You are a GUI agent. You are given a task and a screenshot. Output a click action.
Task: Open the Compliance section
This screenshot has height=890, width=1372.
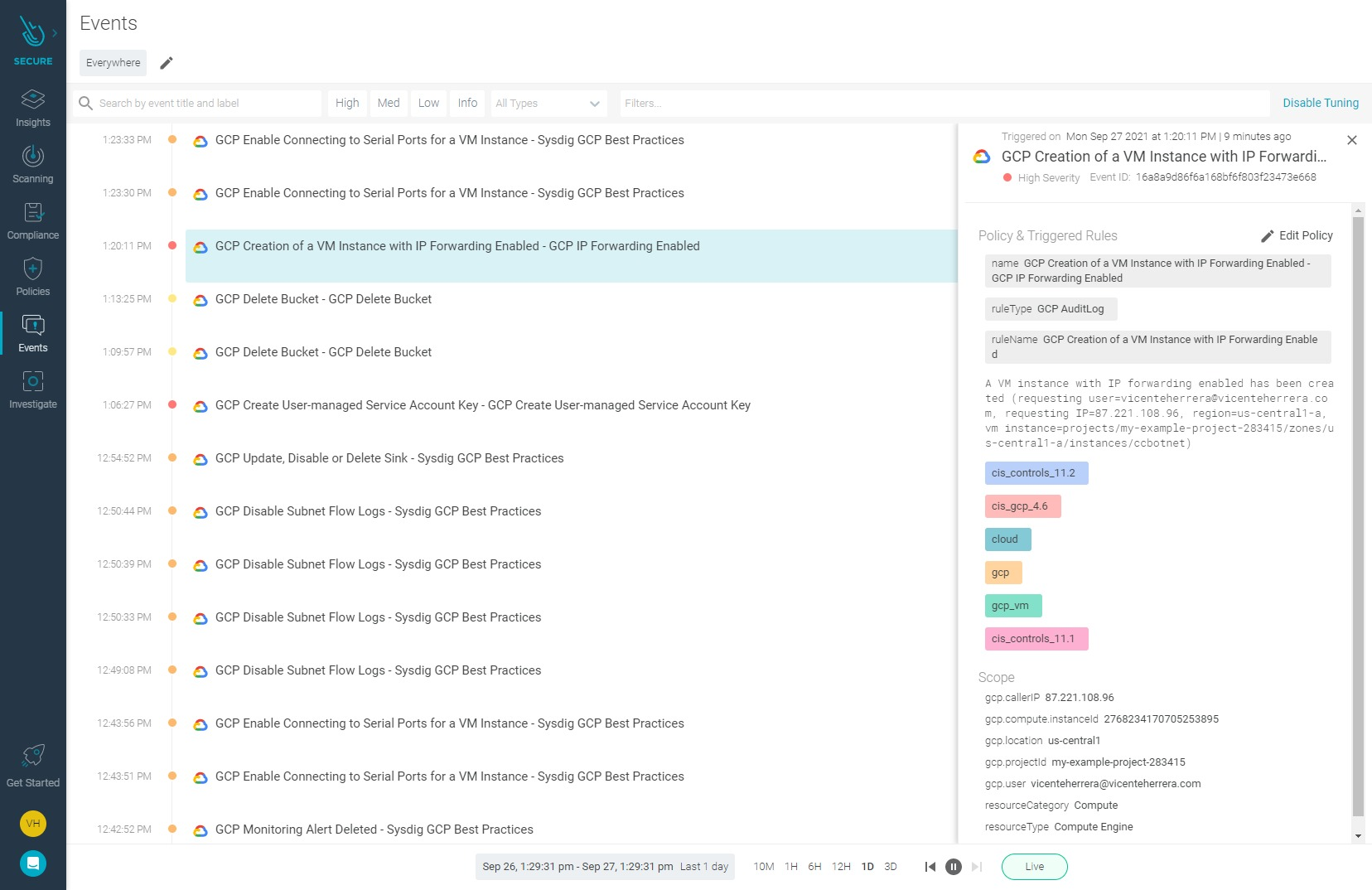(x=33, y=221)
